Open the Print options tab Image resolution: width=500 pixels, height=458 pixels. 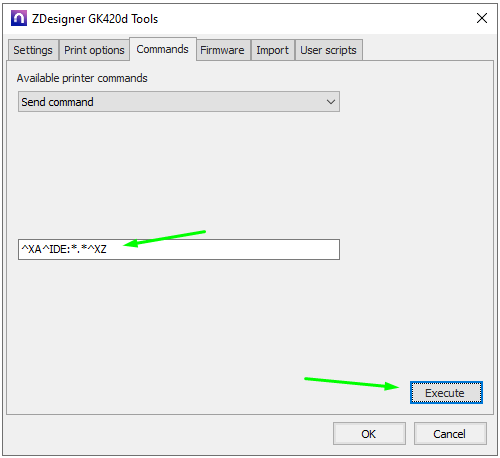[94, 50]
